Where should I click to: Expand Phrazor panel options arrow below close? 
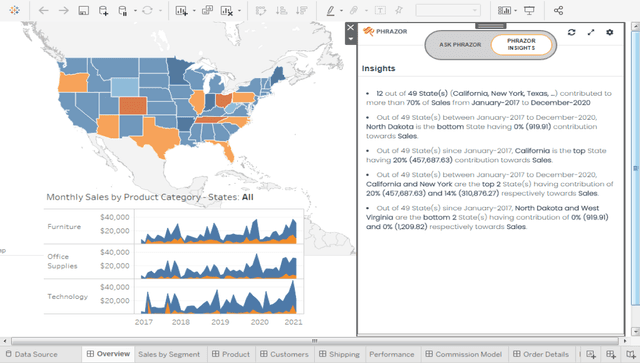pos(350,39)
